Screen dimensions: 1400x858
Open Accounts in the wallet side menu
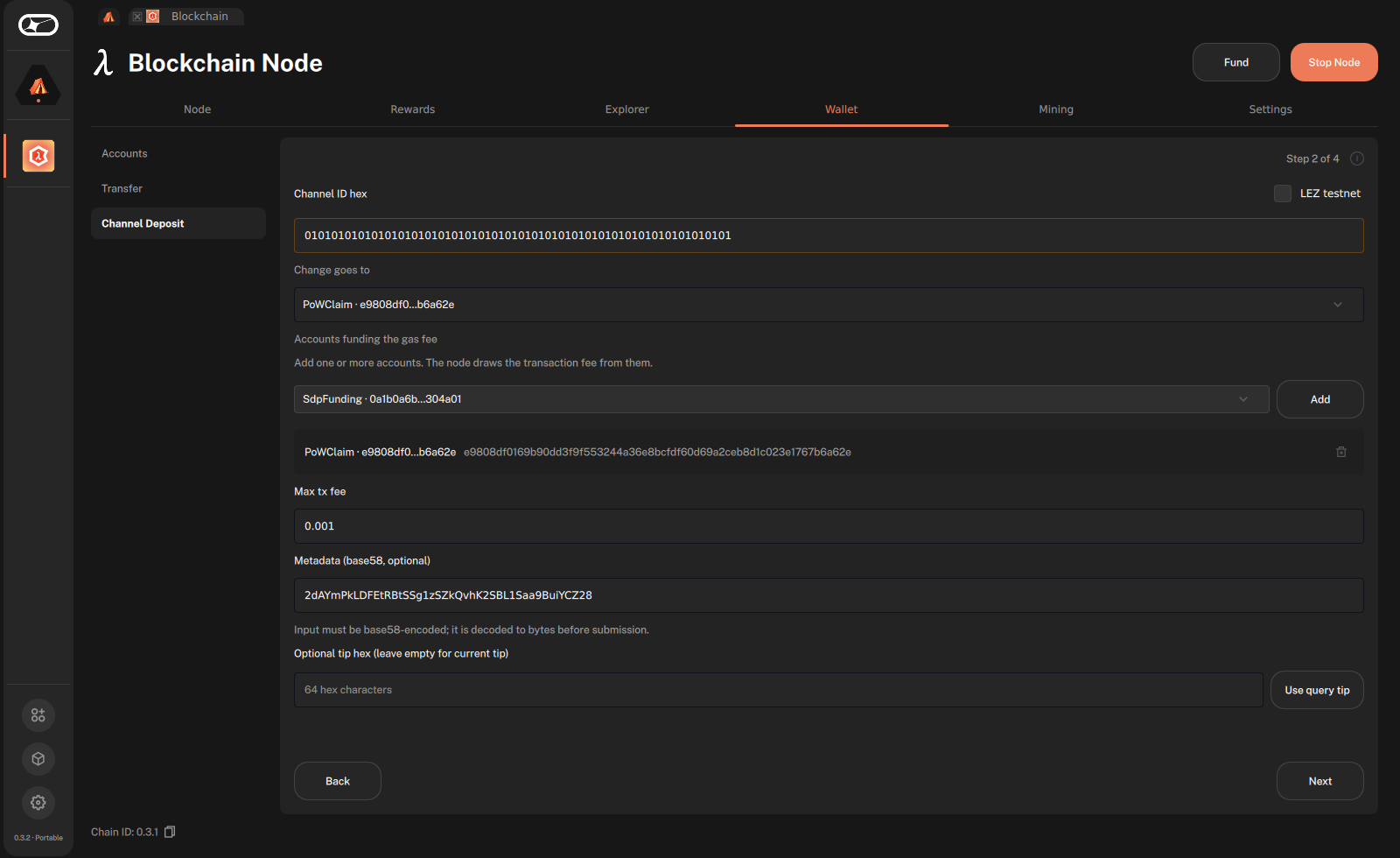coord(178,153)
